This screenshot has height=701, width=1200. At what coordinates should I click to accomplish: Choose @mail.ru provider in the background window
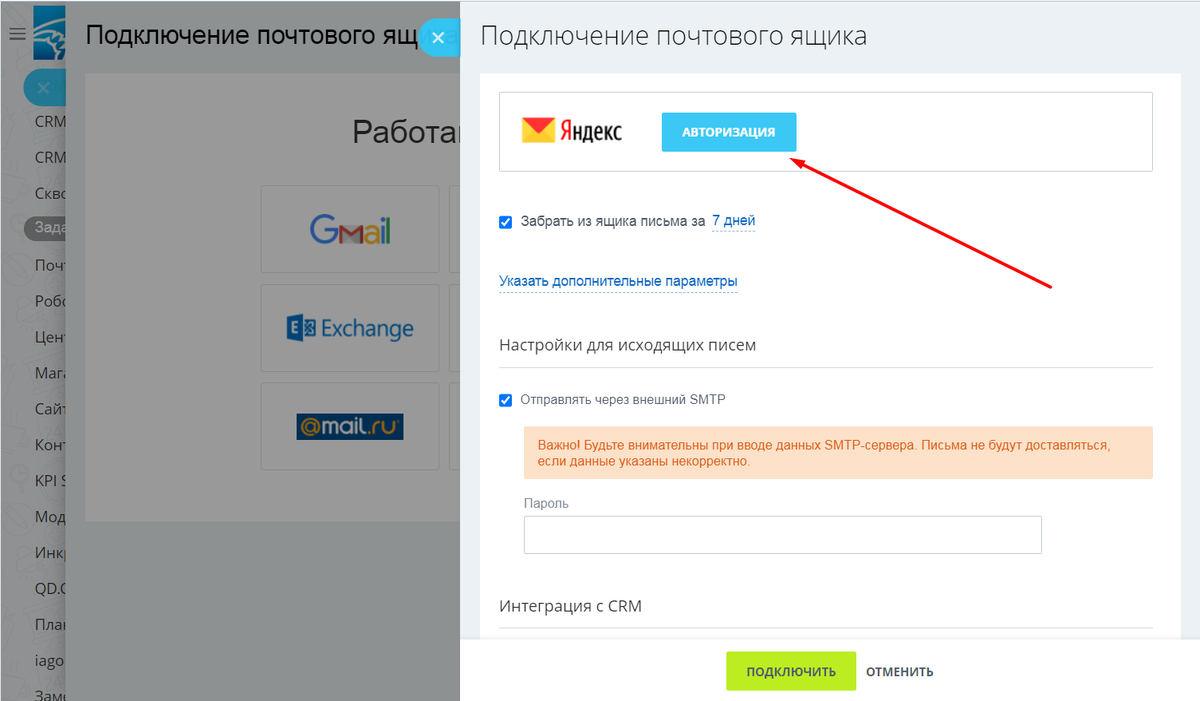tap(350, 427)
